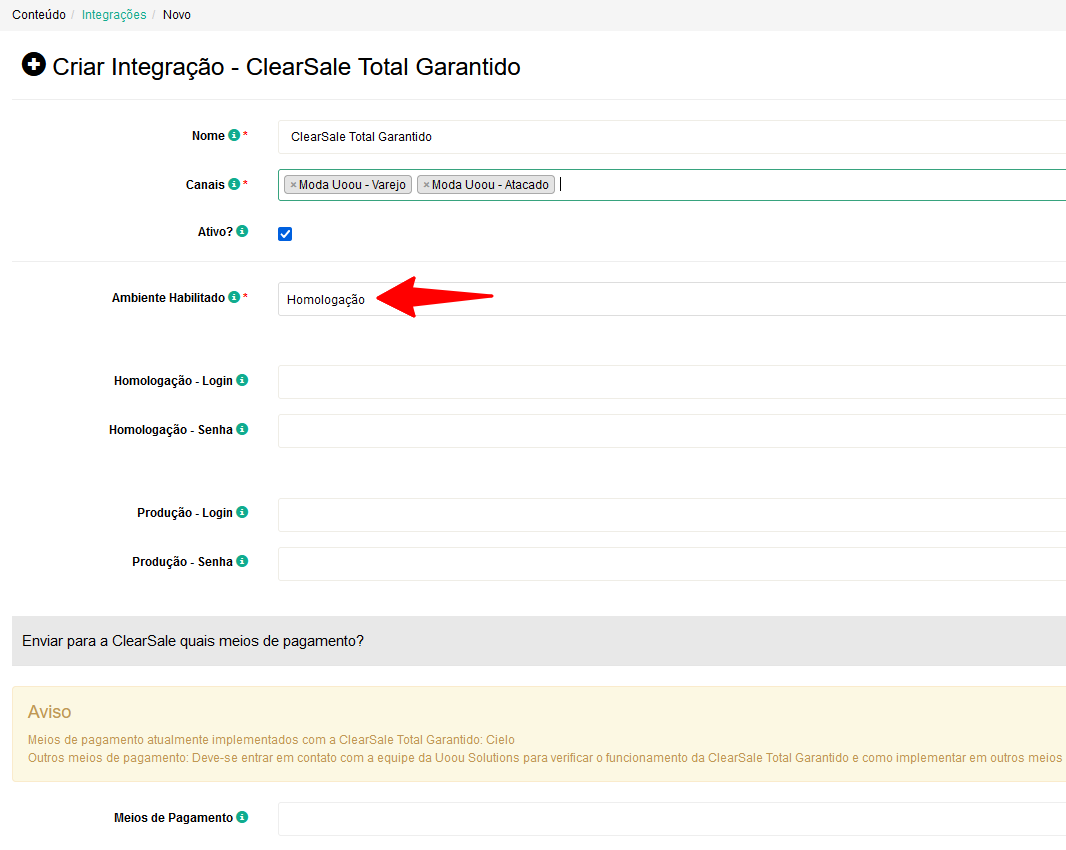Uncheck the Ativo? checkbox
Image resolution: width=1066 pixels, height=850 pixels.
point(285,234)
